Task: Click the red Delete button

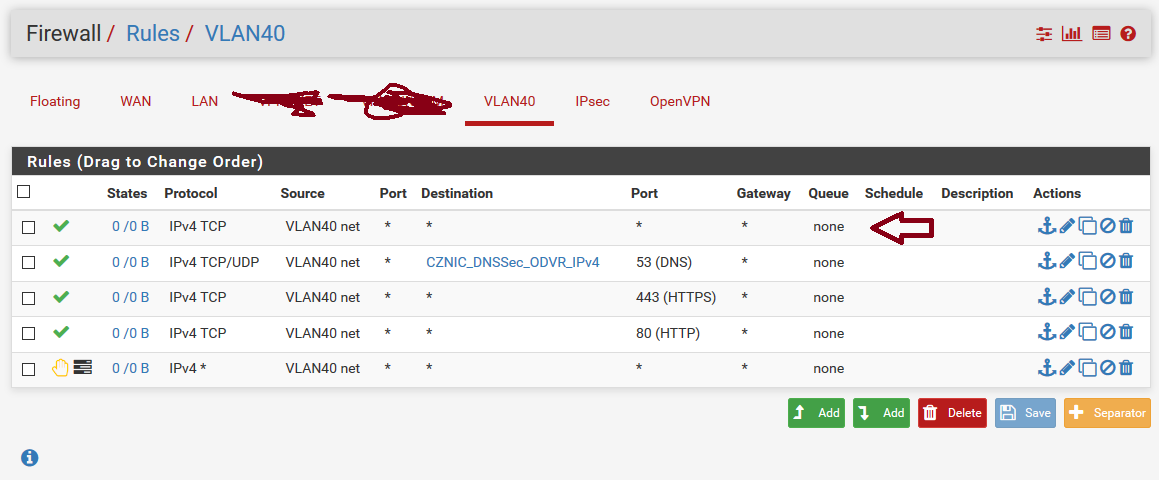Action: click(x=954, y=413)
